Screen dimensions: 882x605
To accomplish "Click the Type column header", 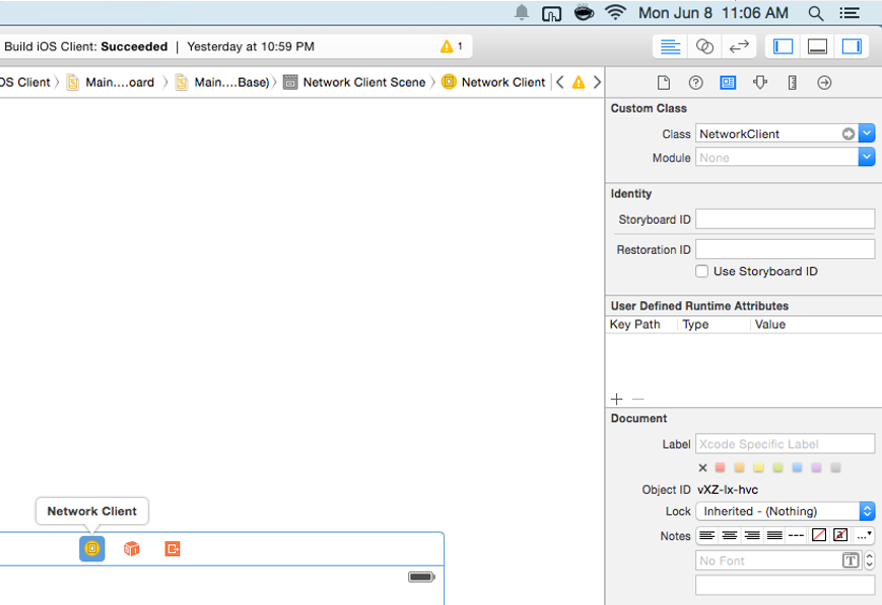I will click(x=695, y=324).
